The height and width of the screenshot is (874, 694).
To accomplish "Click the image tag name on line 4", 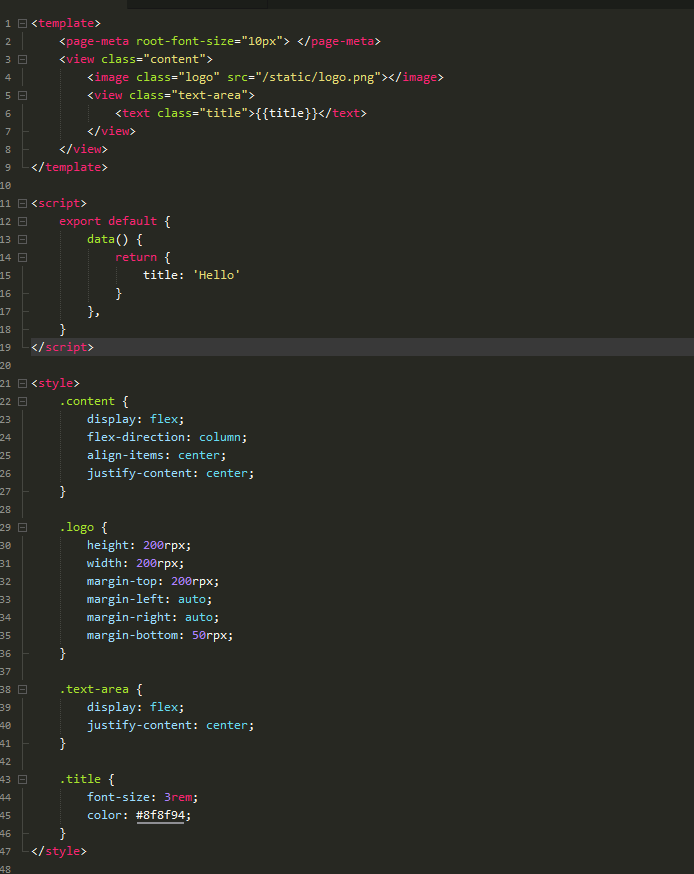I will [111, 77].
